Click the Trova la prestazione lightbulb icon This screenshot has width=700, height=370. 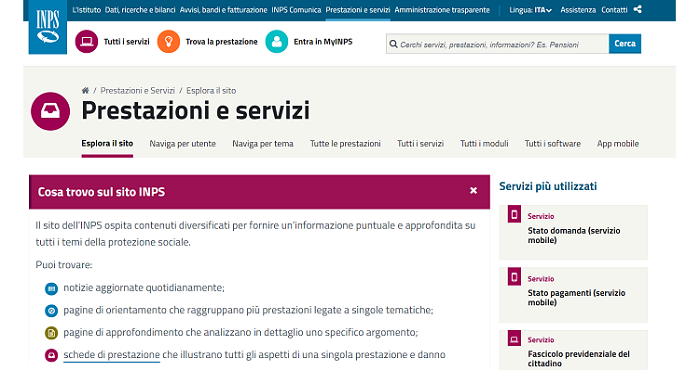tap(169, 42)
